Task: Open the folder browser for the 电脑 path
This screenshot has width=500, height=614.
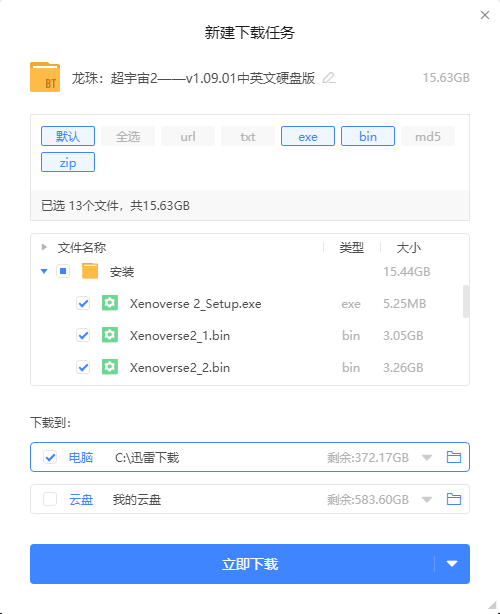Action: pos(453,457)
